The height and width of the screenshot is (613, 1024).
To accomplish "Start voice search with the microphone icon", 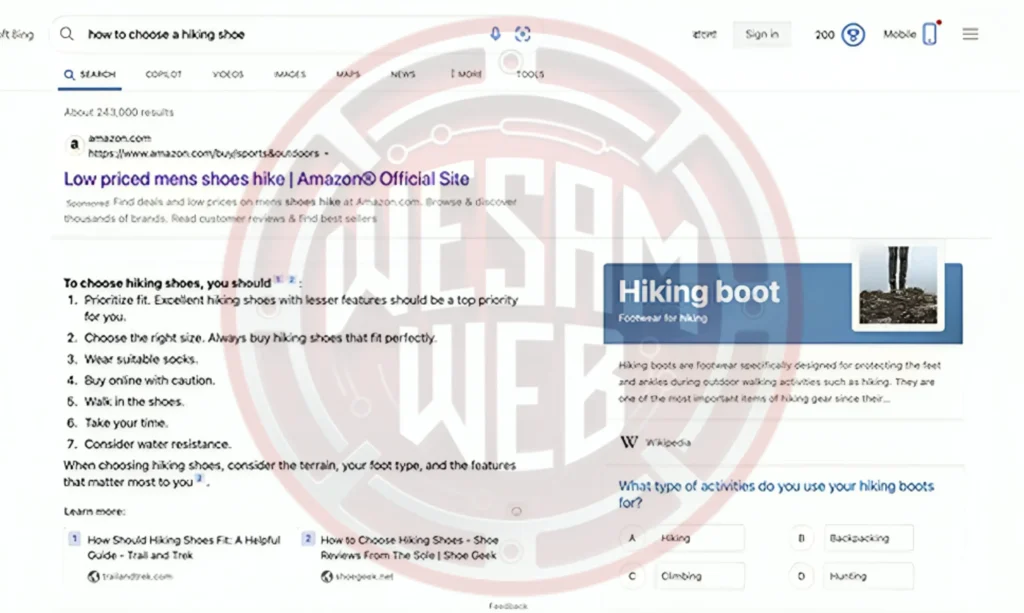I will 495,34.
